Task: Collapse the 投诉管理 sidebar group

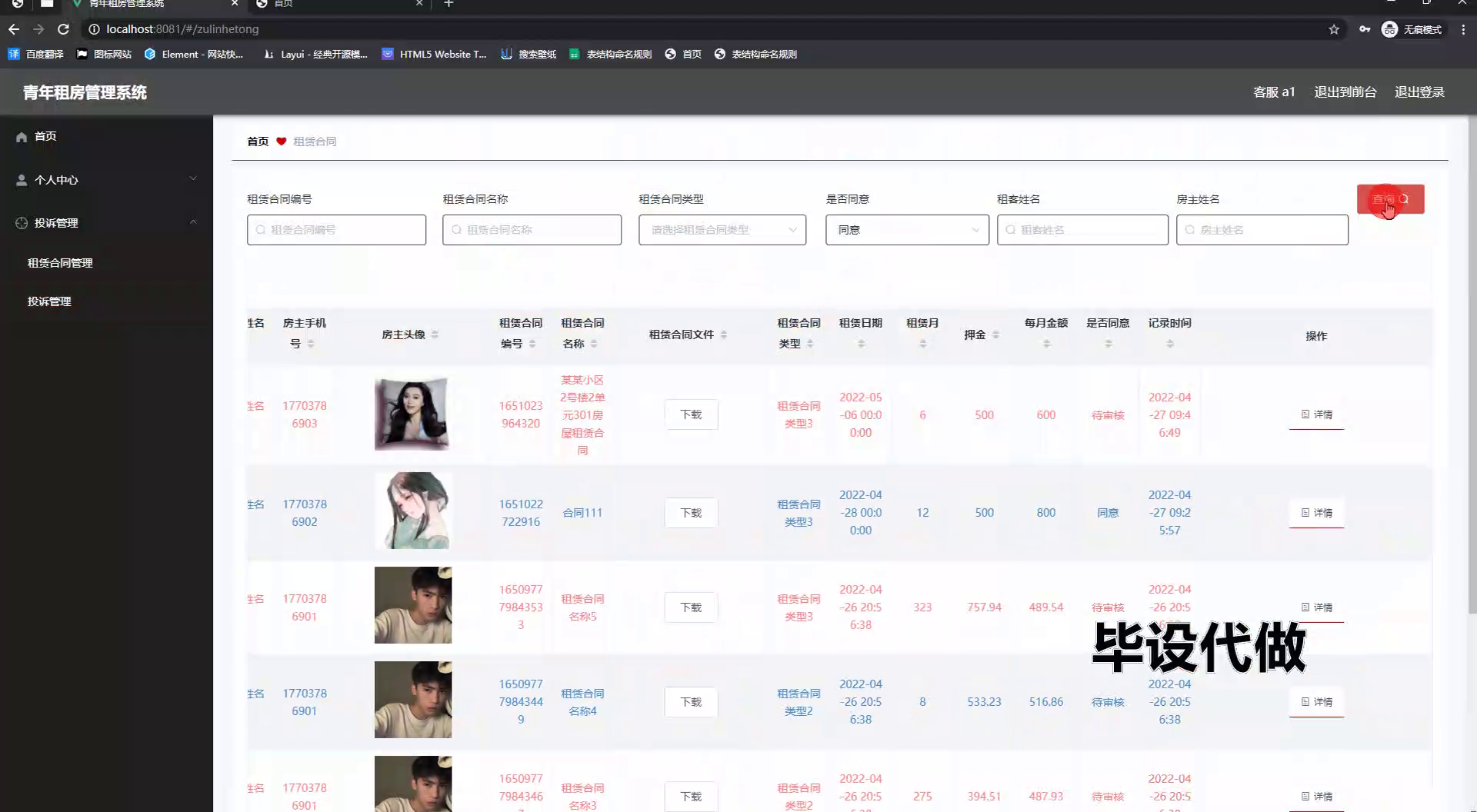Action: 106,223
